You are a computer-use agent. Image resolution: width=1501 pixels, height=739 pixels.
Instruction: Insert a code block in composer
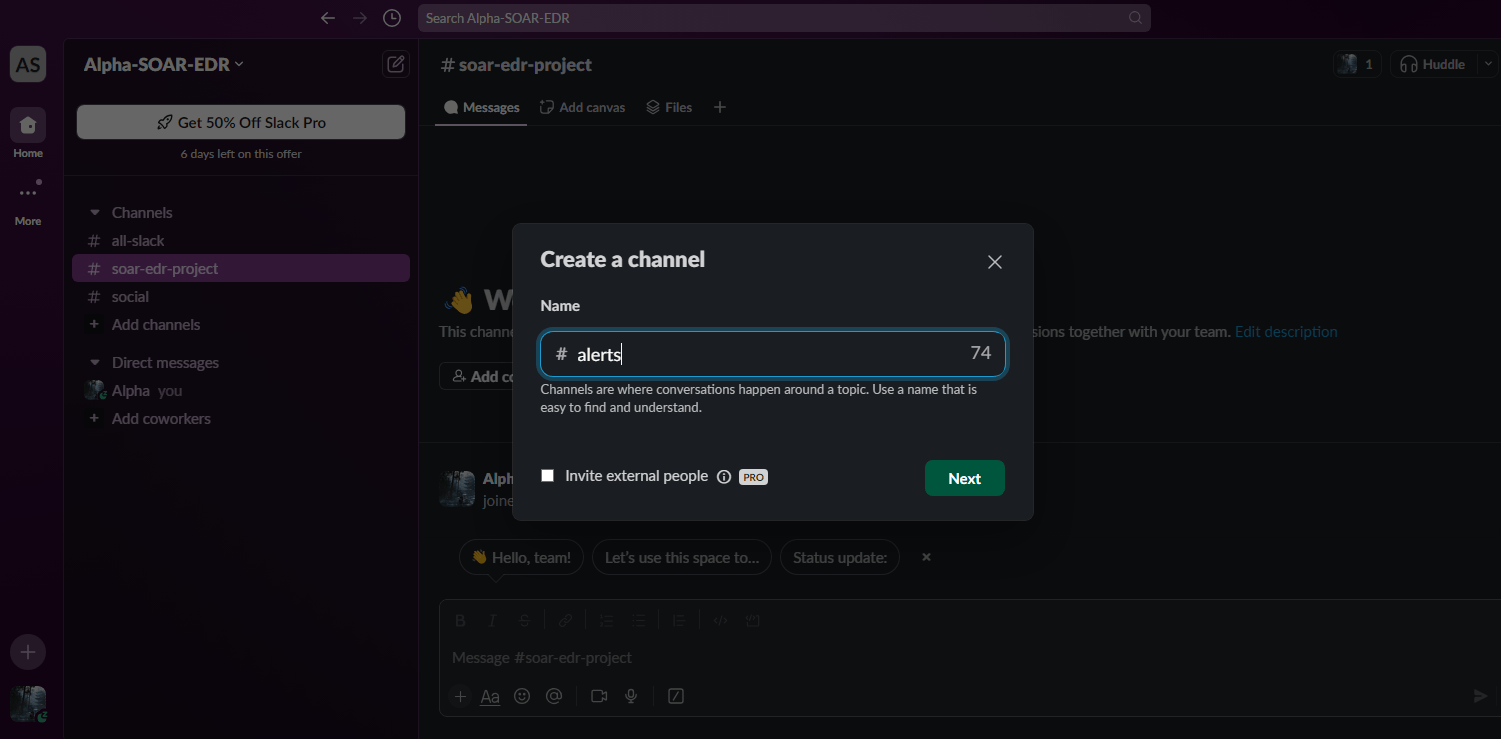pos(752,621)
